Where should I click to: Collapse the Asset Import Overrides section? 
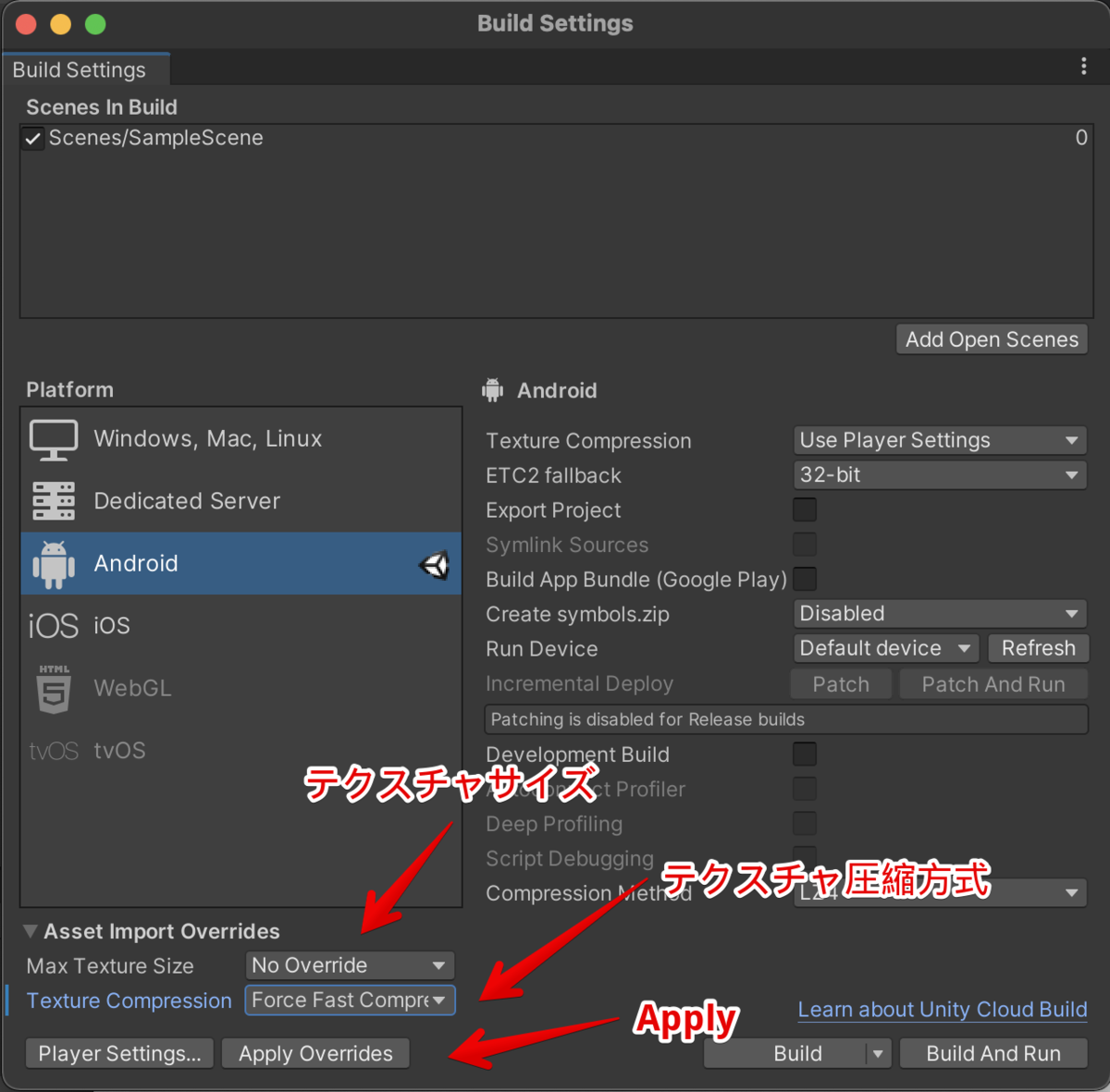click(x=31, y=931)
